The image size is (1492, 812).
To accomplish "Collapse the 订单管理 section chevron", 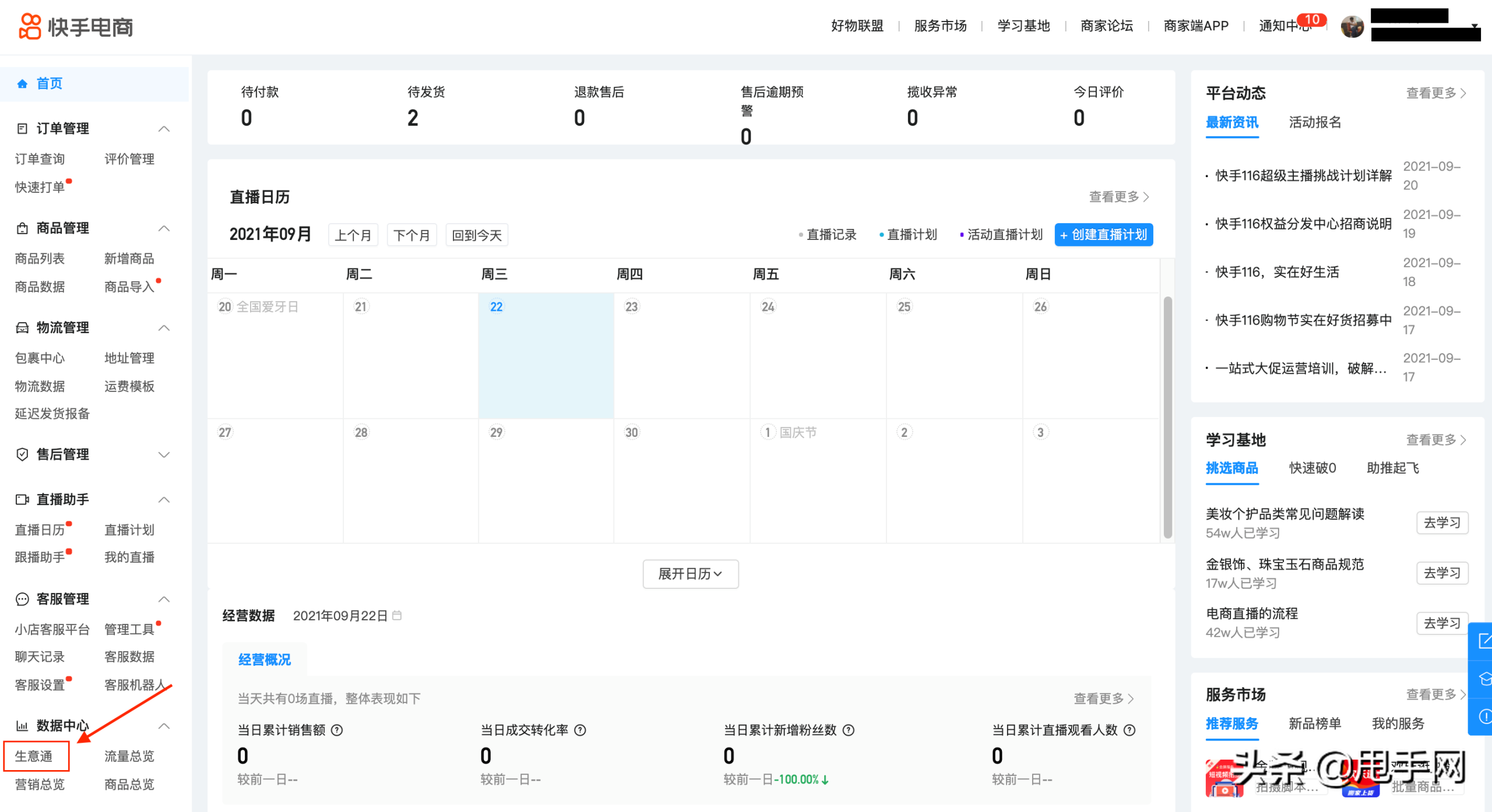I will pos(164,129).
